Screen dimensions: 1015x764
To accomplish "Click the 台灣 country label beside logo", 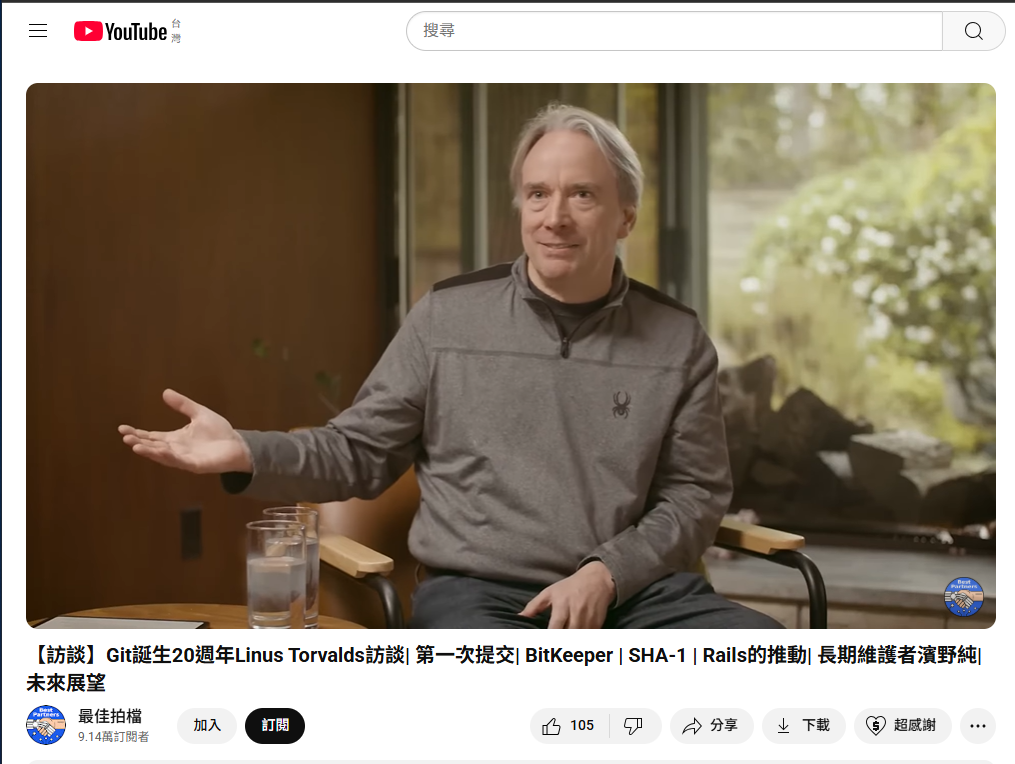I will tap(176, 31).
